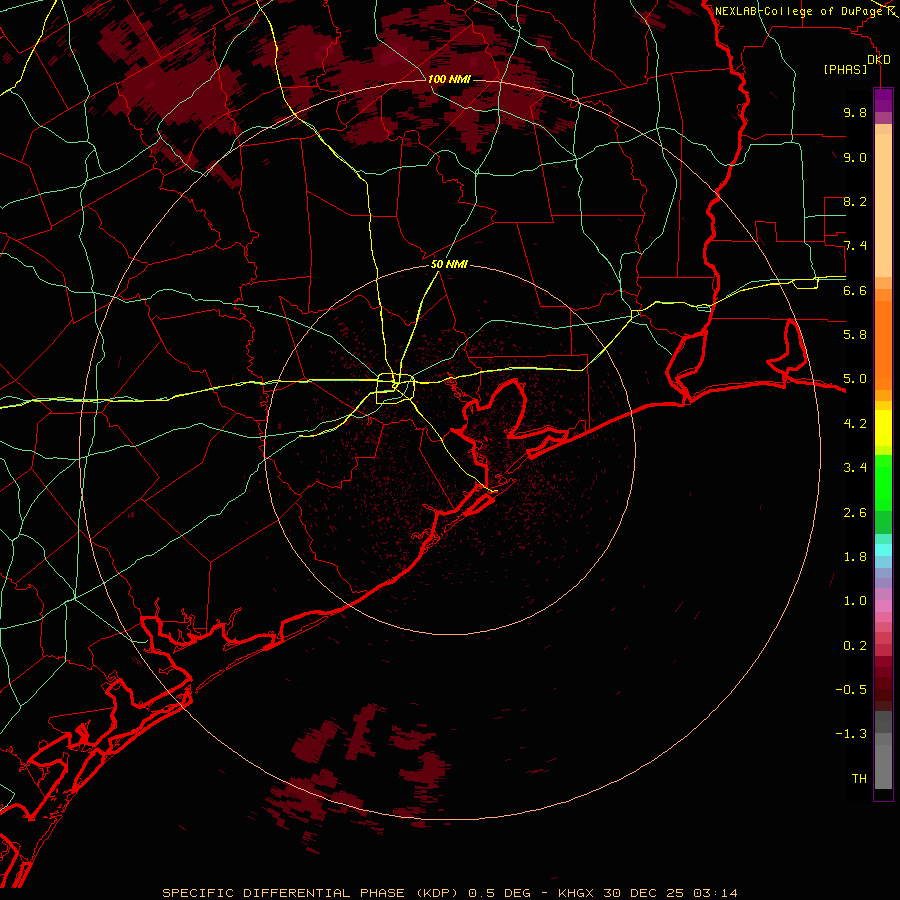Select the 50 NMI range ring label
The height and width of the screenshot is (900, 900).
click(449, 264)
